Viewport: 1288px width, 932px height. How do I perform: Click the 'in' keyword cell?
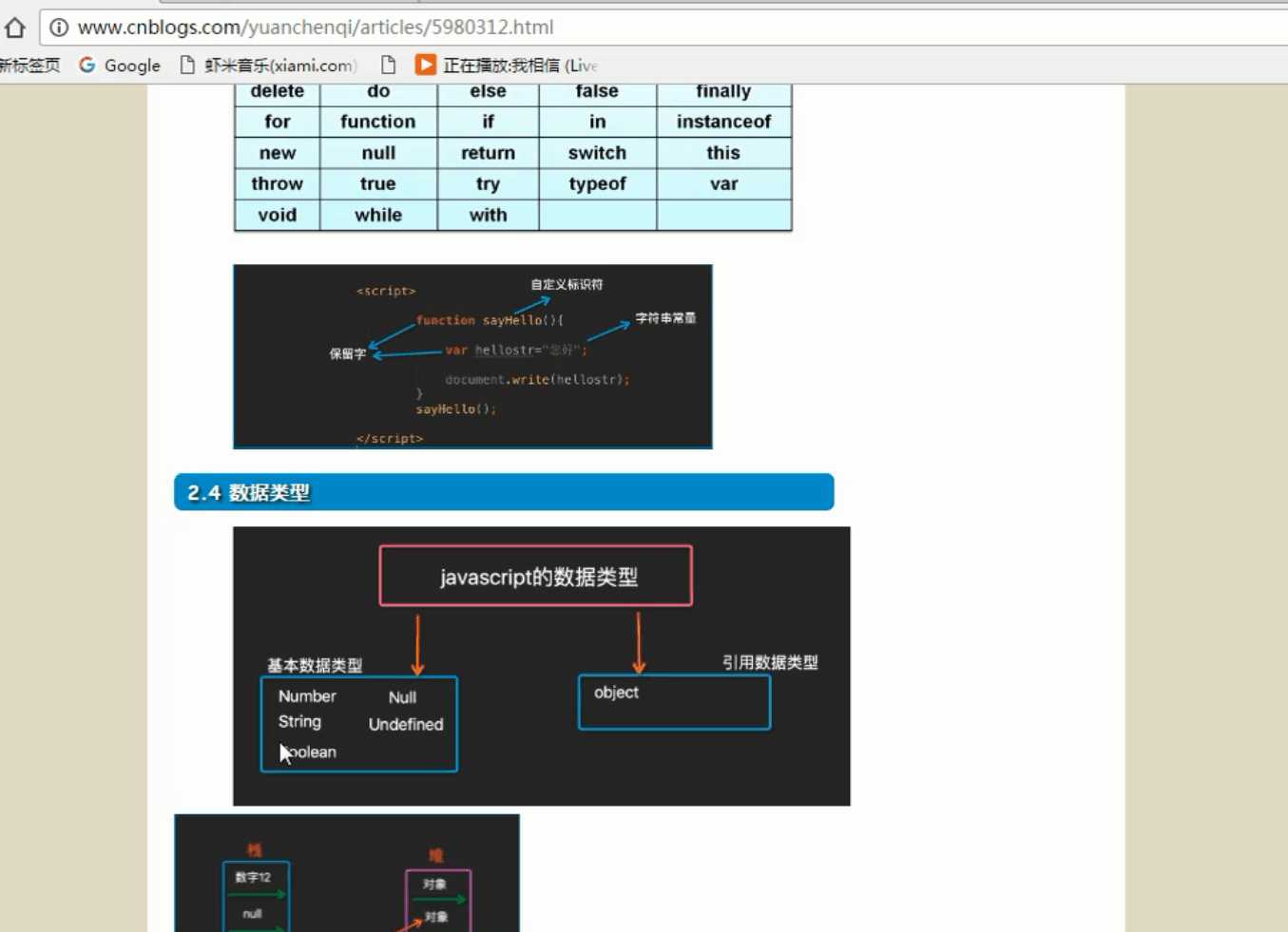(x=597, y=122)
